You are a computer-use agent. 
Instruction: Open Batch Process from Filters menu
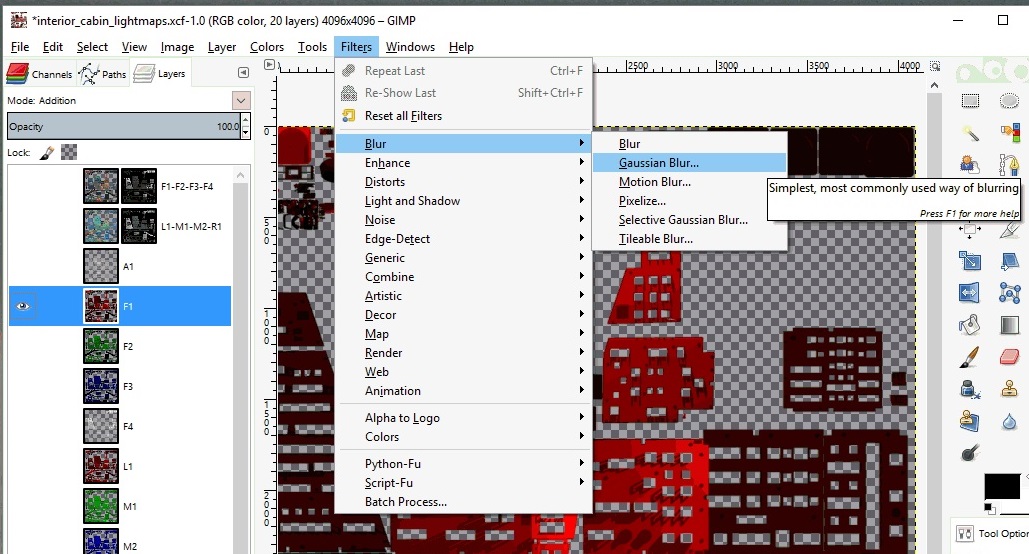click(405, 502)
